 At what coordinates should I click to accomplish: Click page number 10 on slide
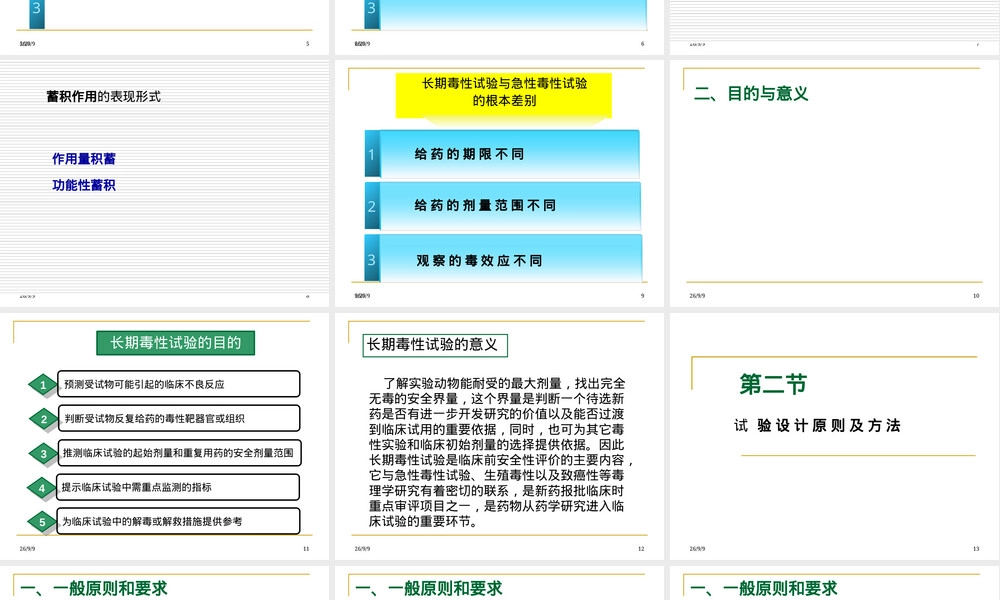coord(976,296)
